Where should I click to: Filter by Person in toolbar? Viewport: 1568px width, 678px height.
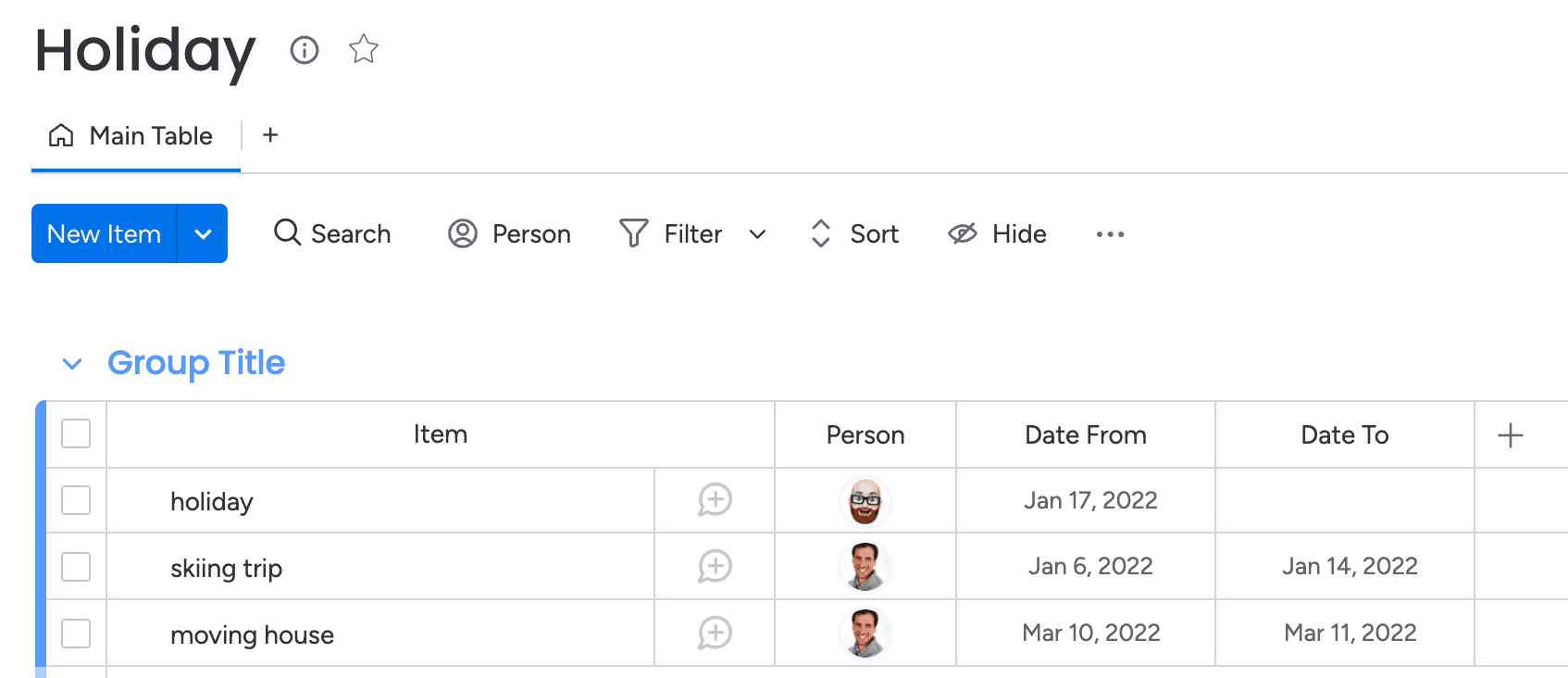point(509,233)
